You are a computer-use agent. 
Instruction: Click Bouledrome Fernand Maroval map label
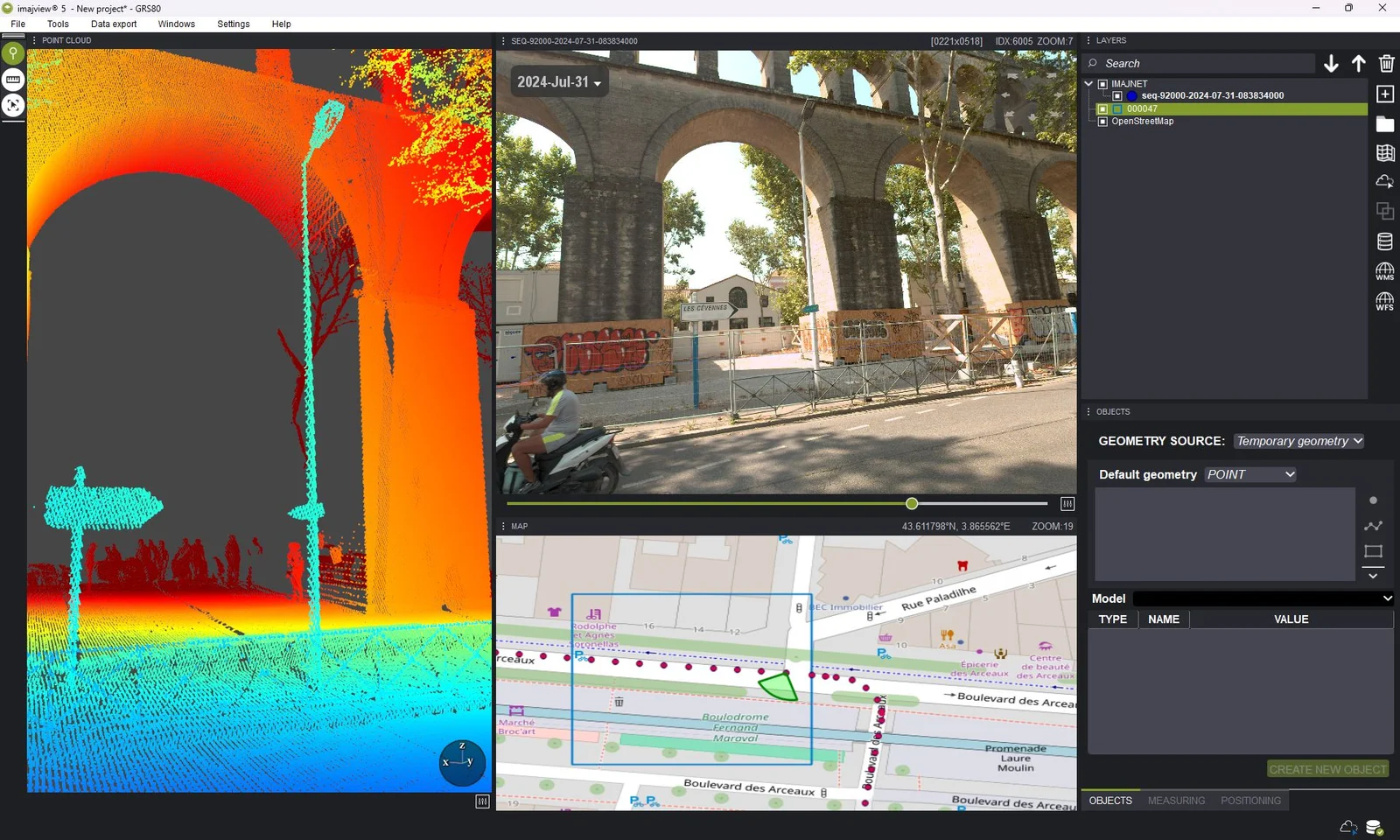[x=735, y=727]
